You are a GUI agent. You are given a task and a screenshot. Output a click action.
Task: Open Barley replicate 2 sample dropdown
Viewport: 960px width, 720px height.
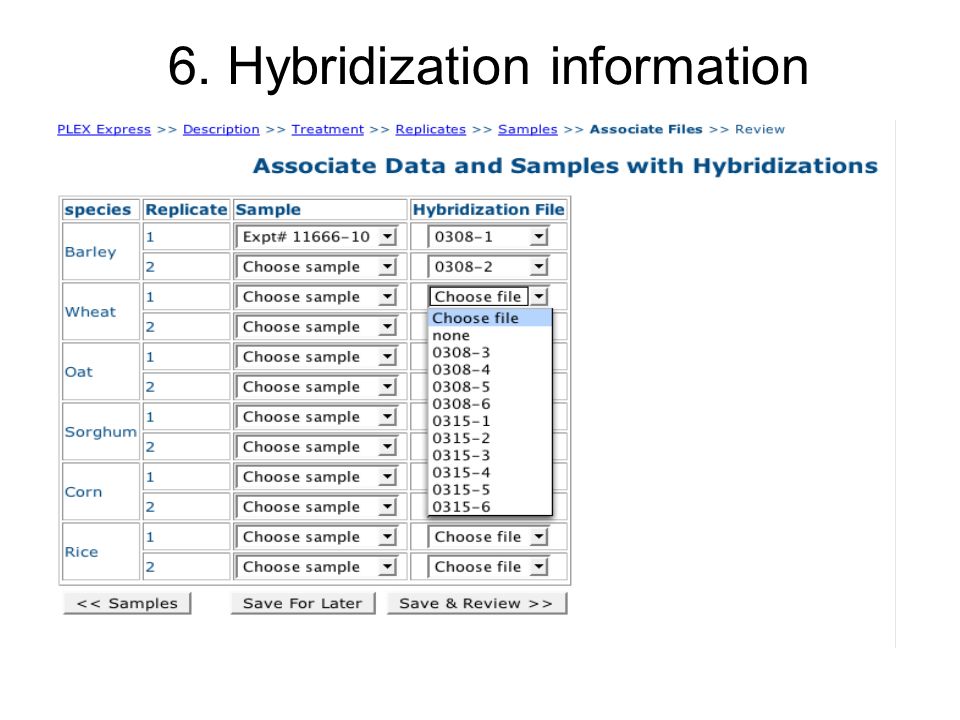click(317, 267)
